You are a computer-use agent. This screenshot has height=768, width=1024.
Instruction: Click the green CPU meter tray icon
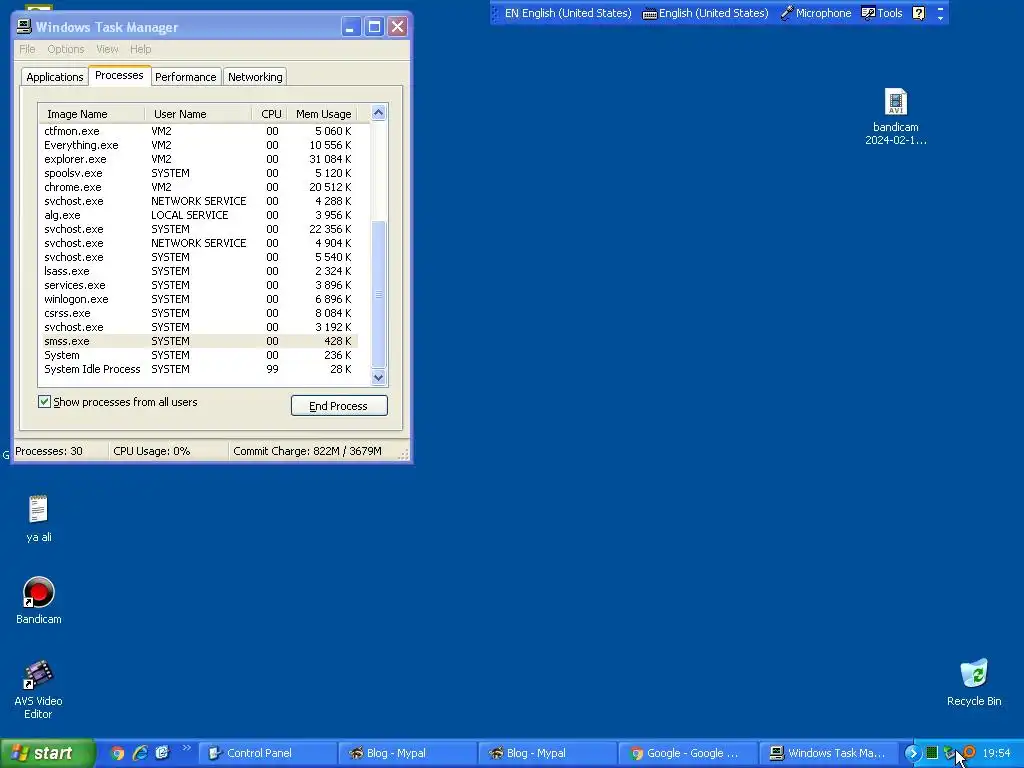(x=932, y=753)
